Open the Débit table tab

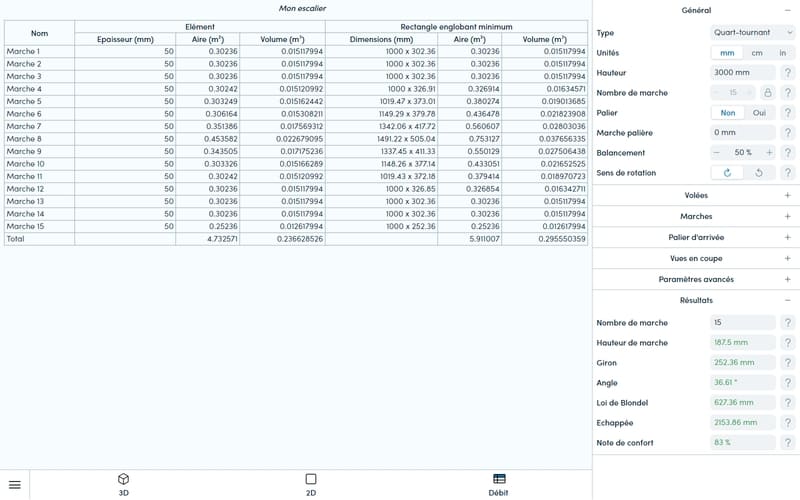pos(498,485)
